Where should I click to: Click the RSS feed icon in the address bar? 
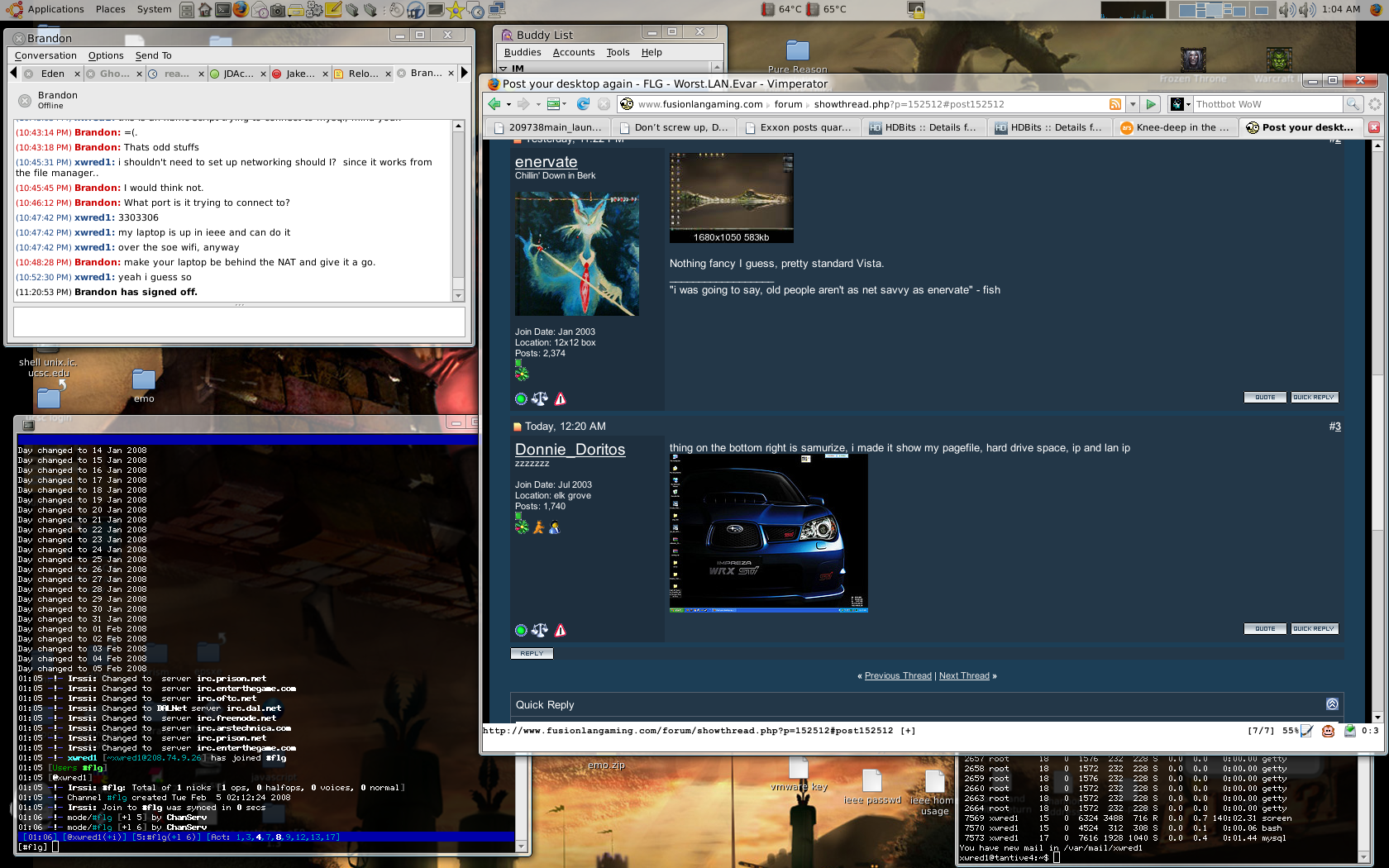pos(1115,104)
